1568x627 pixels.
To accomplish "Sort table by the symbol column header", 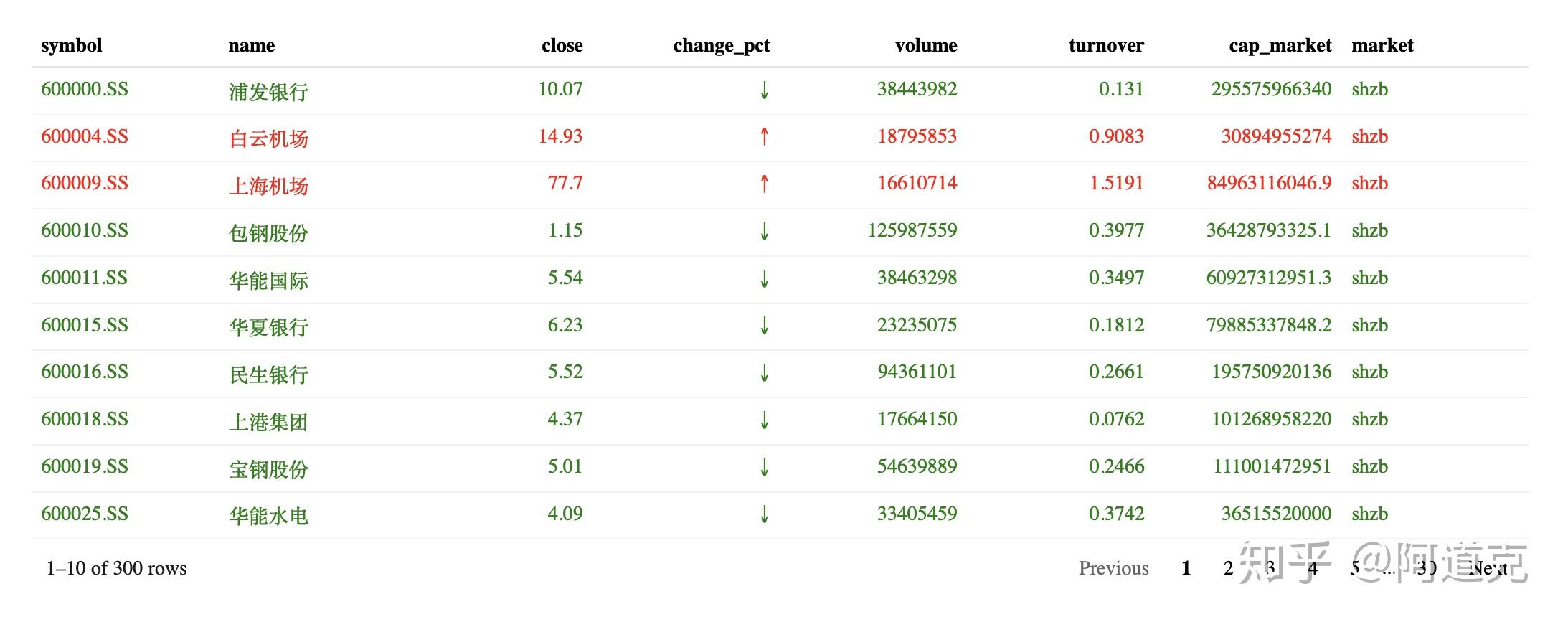I will (x=72, y=45).
